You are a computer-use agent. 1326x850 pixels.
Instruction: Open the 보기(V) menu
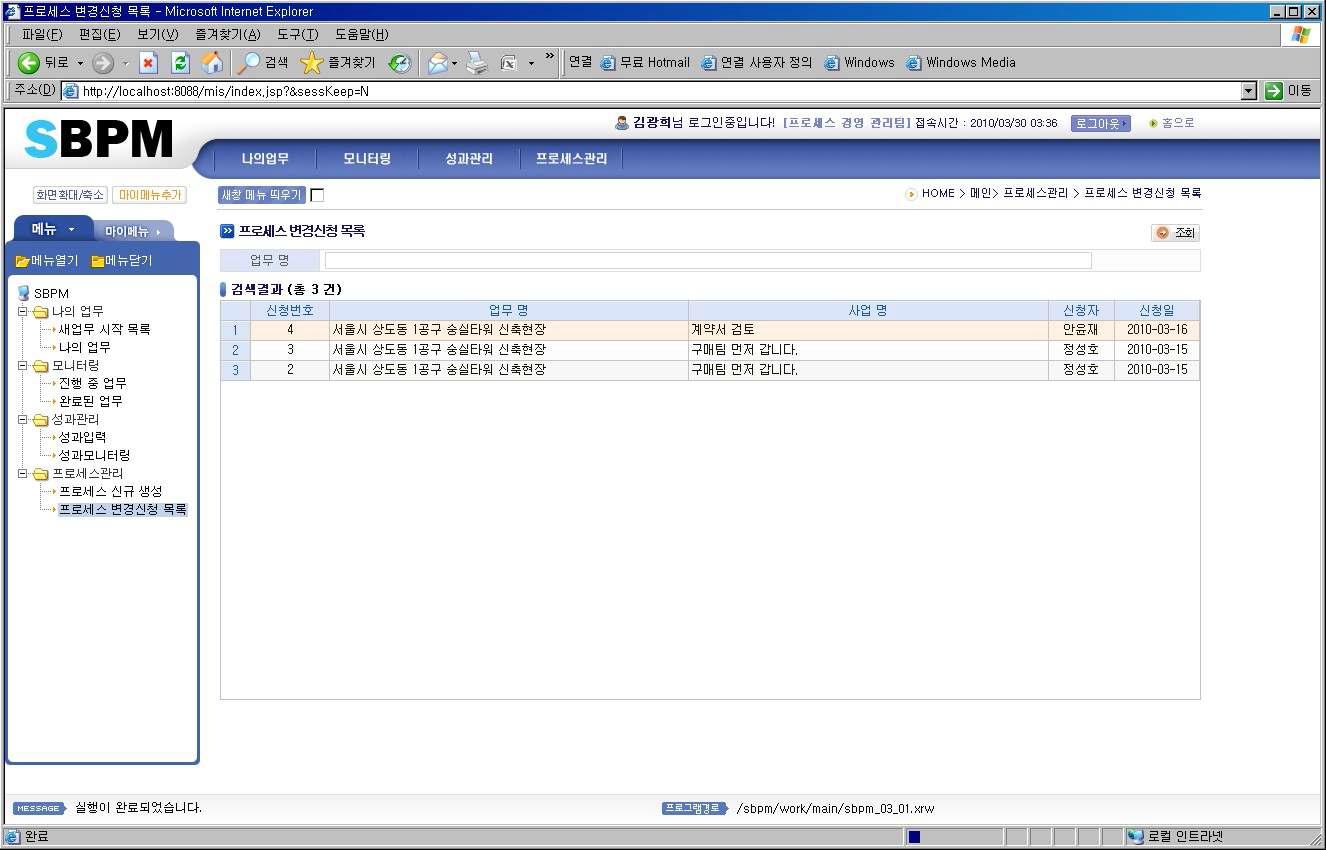pyautogui.click(x=157, y=35)
